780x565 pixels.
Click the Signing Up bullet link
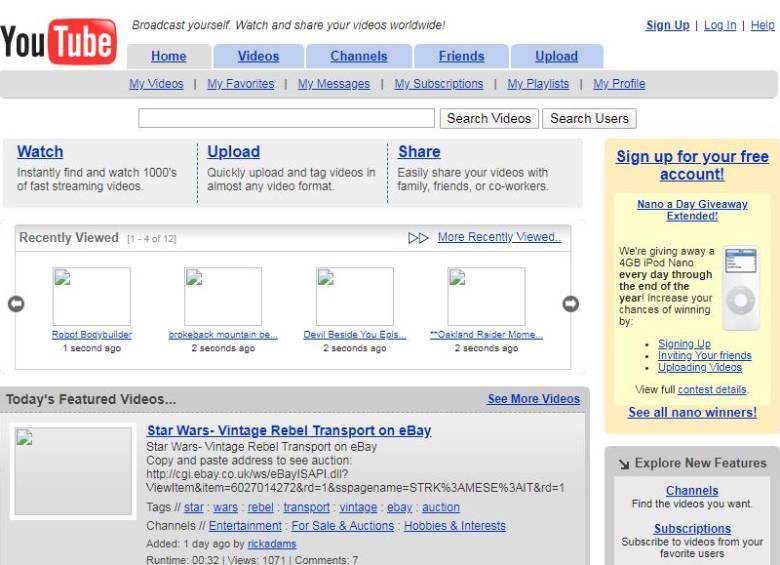(x=684, y=344)
